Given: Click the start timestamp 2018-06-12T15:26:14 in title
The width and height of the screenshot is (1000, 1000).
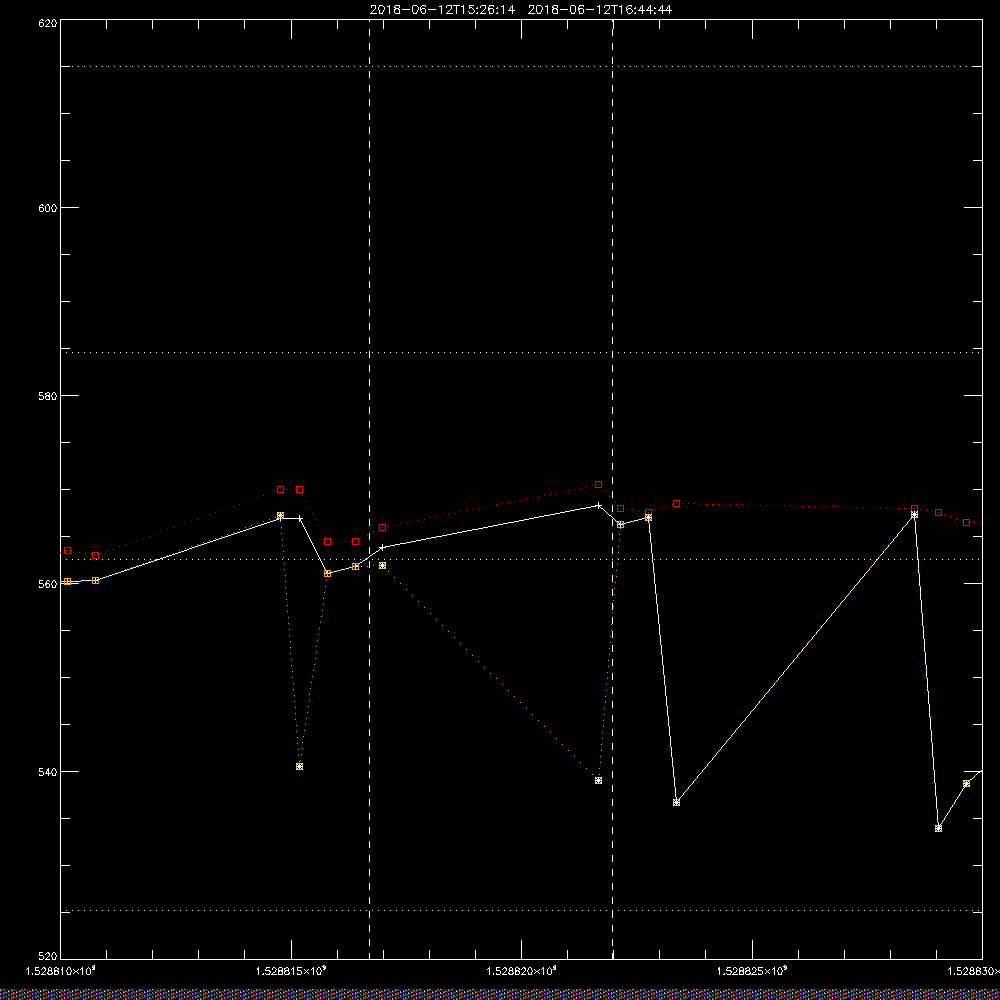Looking at the screenshot, I should coord(442,10).
